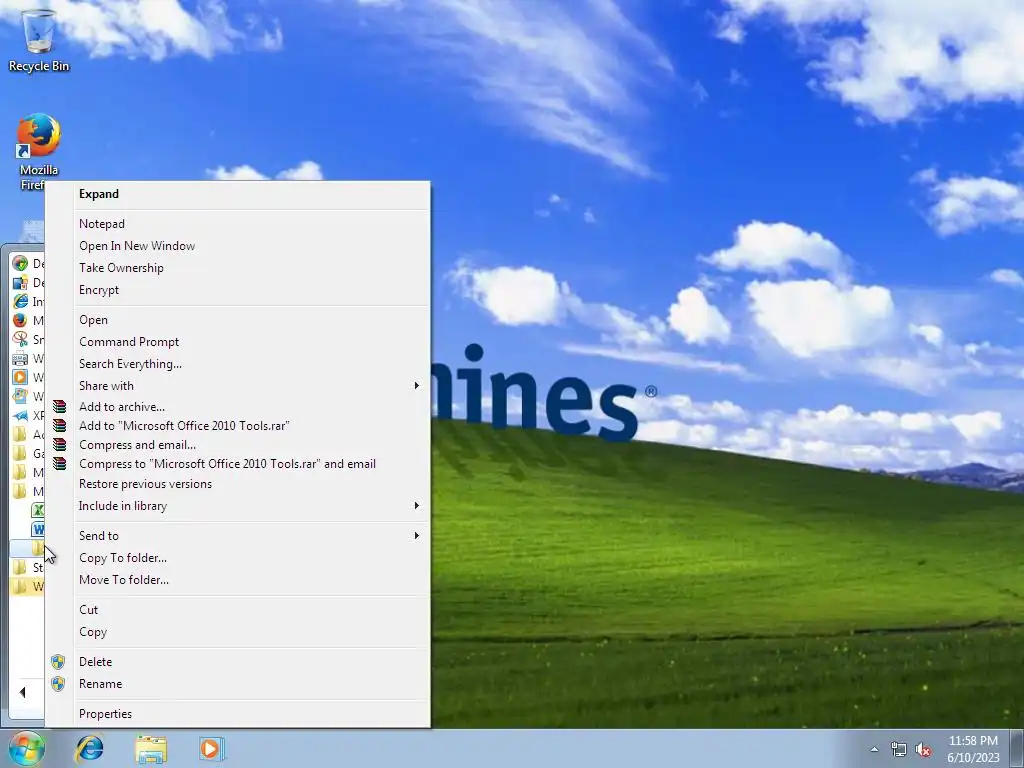Click the folder icon labeled "St" in Start menu
Screen dimensions: 1024x768
(x=20, y=567)
